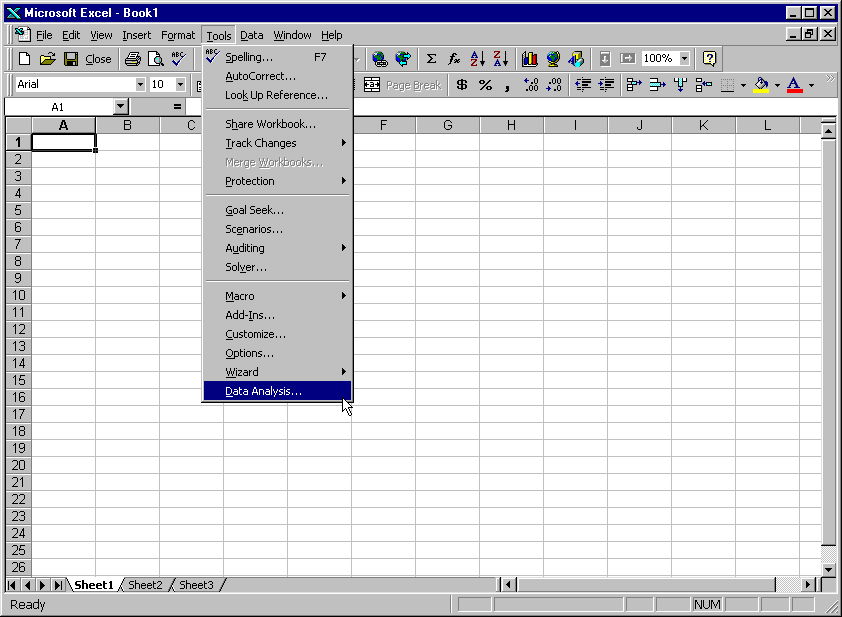Click Decrease Indent icon

point(583,85)
